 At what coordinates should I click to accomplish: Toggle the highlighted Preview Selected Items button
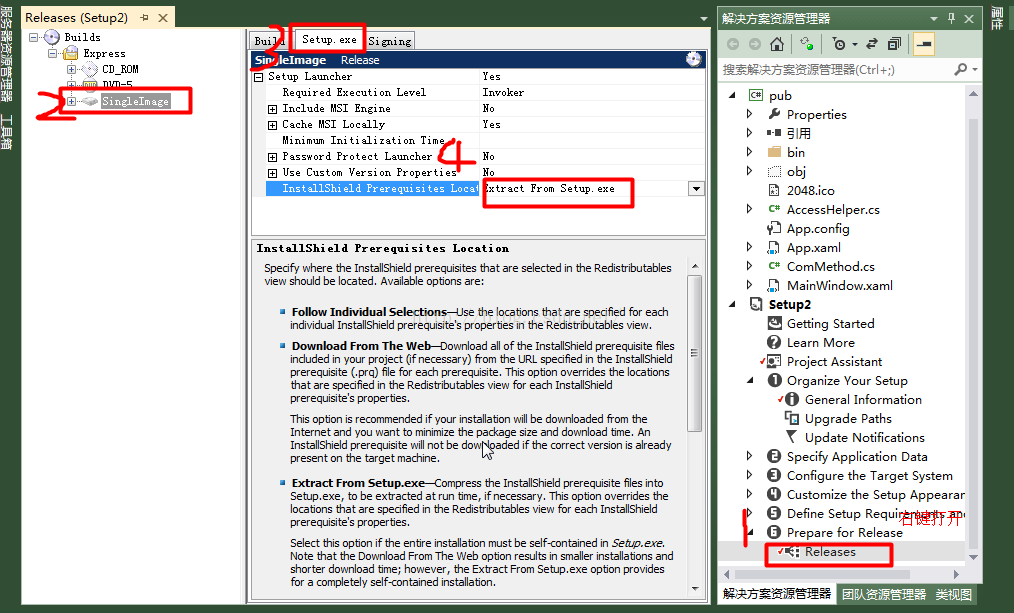[924, 44]
